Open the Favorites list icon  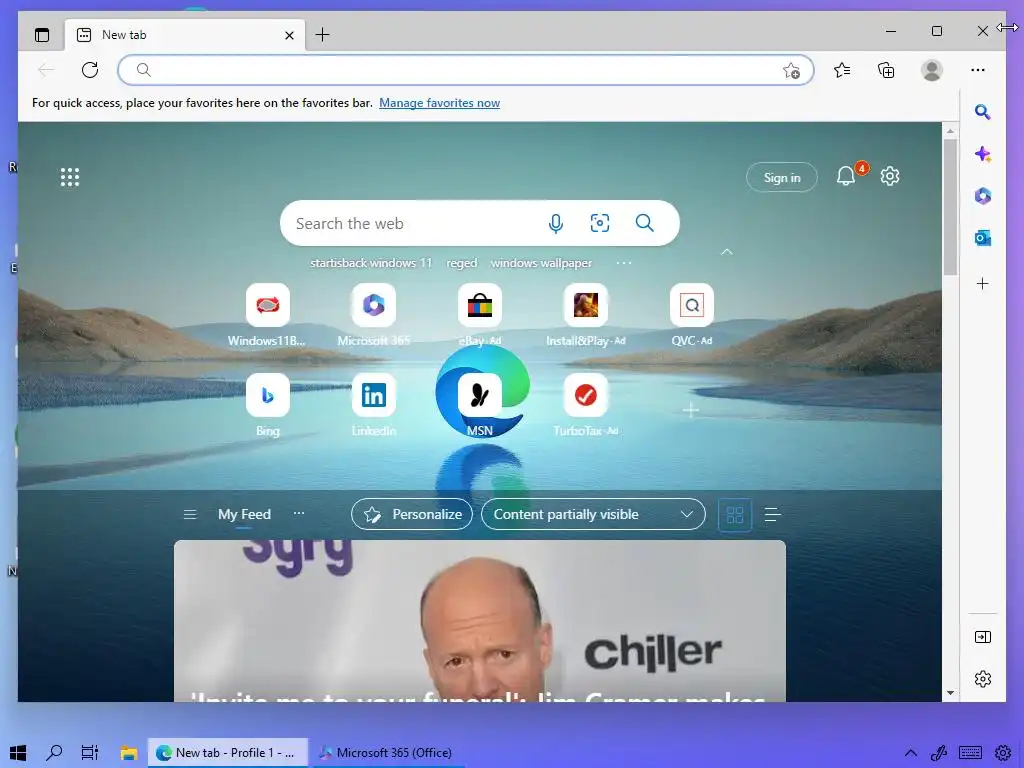842,70
